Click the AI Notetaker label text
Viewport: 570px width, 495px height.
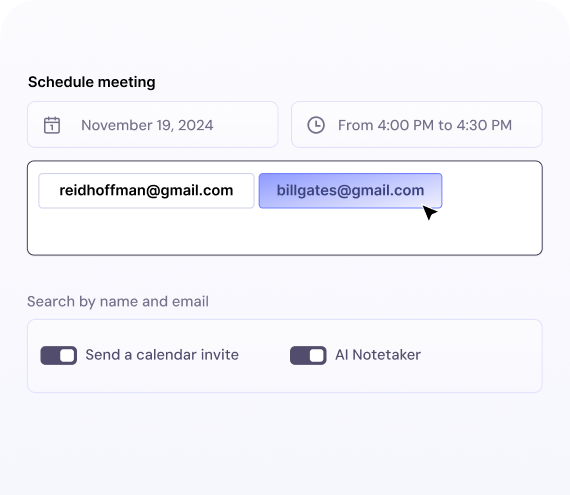pyautogui.click(x=378, y=355)
